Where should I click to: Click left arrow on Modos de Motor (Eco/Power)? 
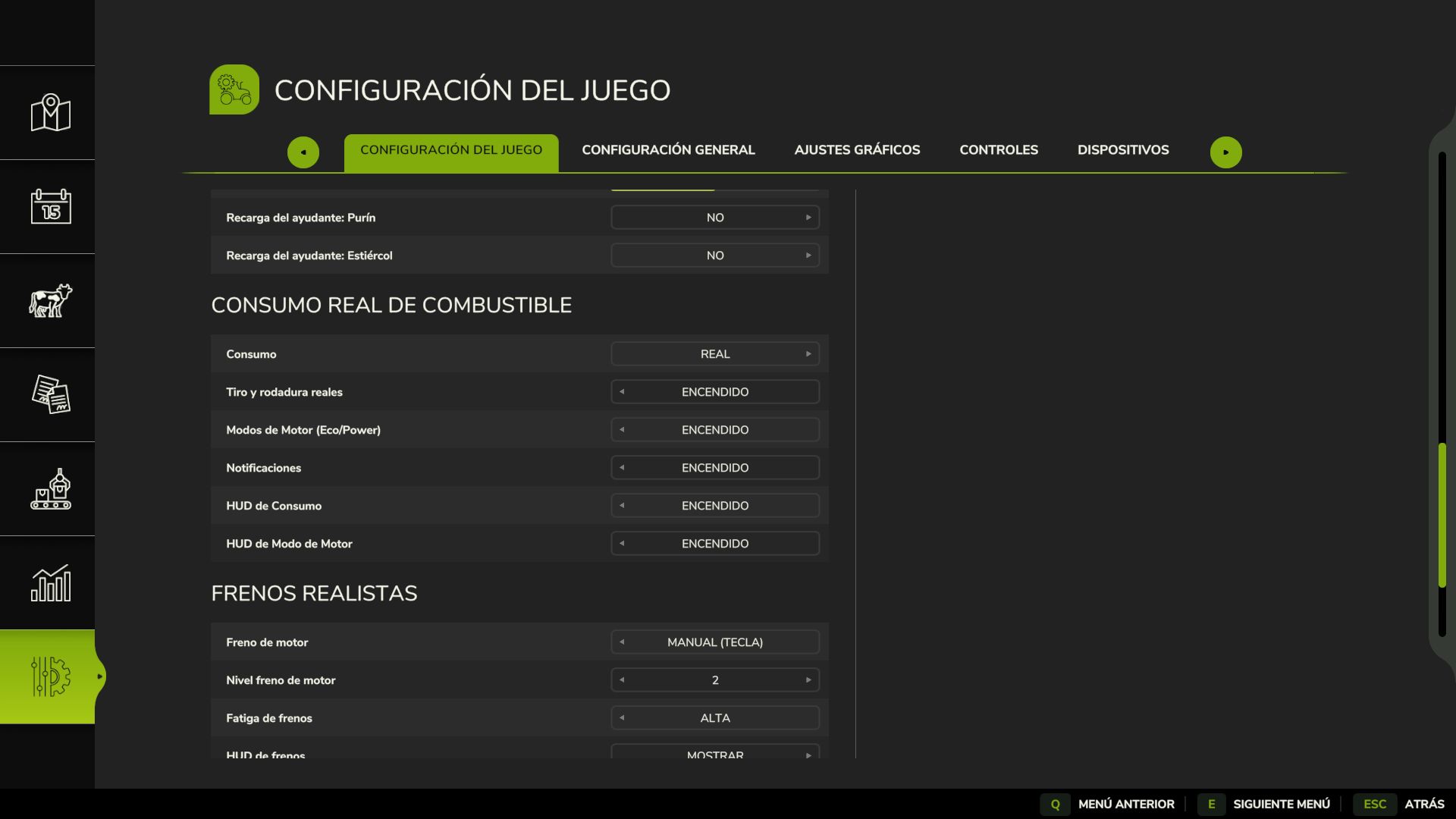pyautogui.click(x=622, y=430)
